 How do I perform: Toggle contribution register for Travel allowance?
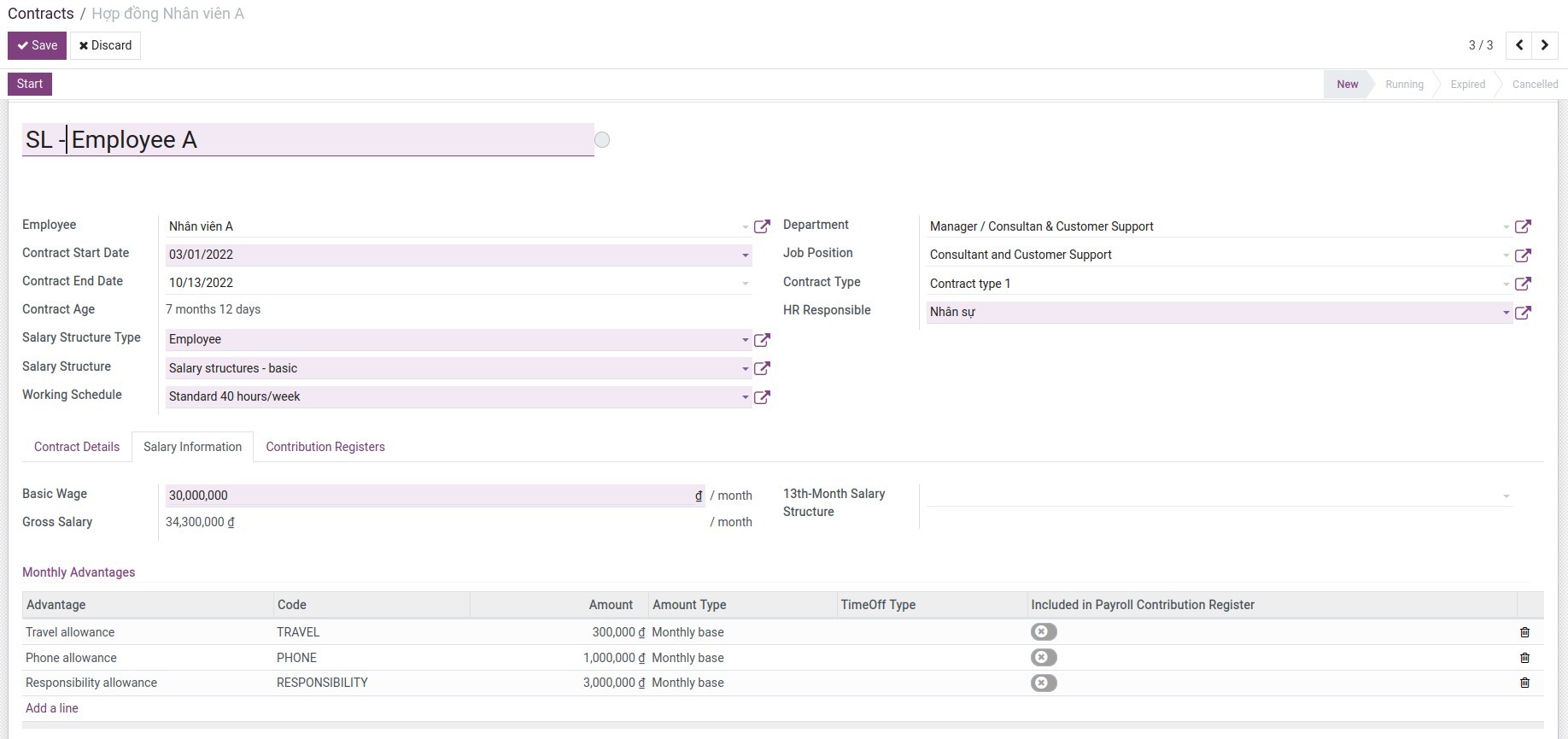tap(1043, 632)
